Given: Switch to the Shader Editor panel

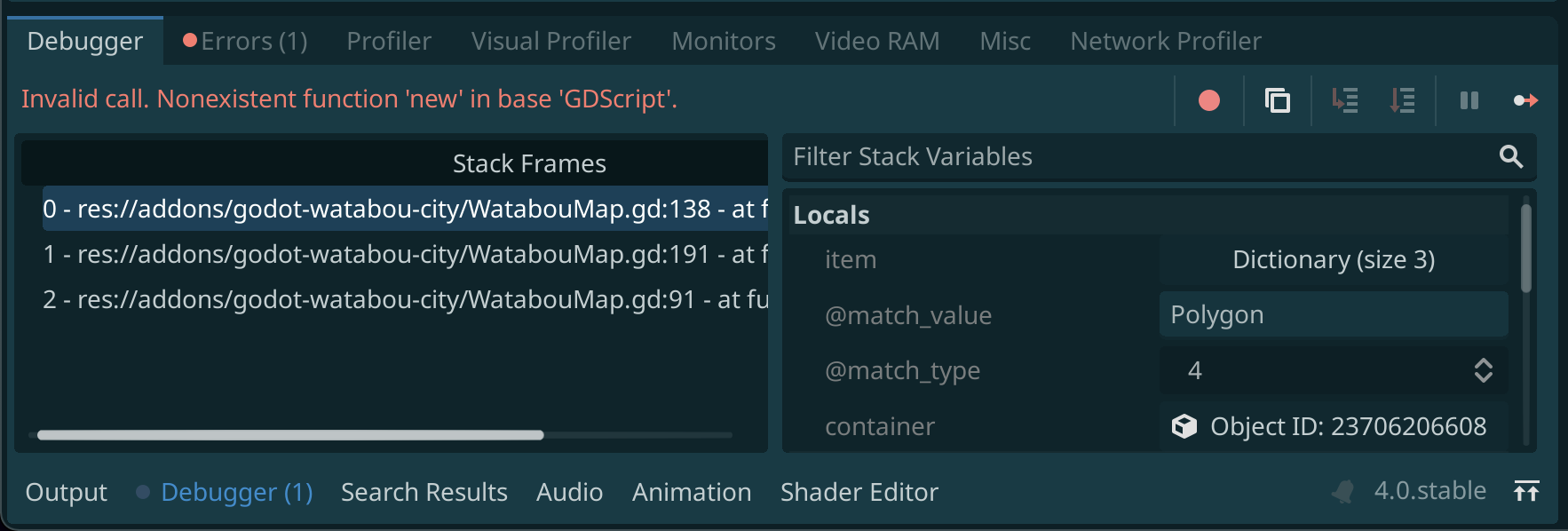Looking at the screenshot, I should click(x=859, y=492).
